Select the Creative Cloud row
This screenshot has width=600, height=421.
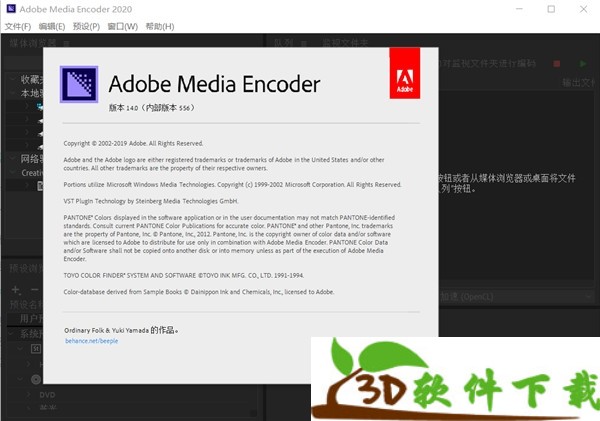[25, 173]
